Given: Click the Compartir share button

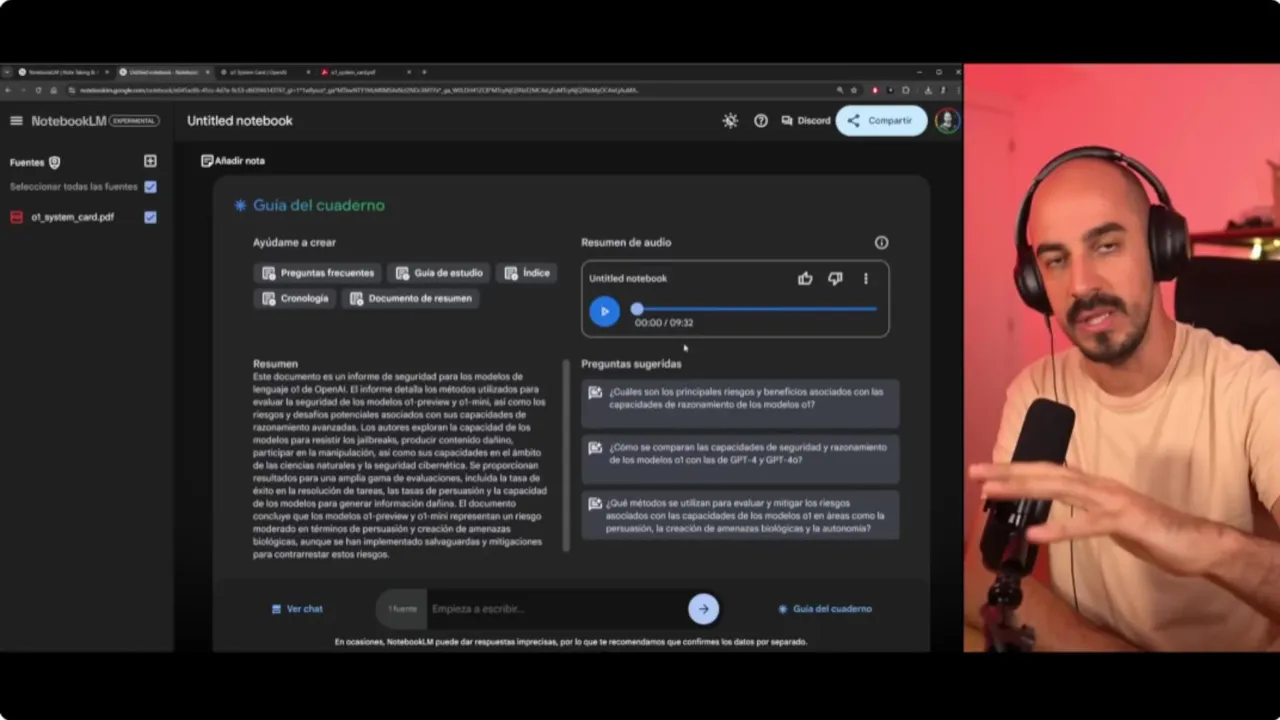Looking at the screenshot, I should click(x=881, y=121).
